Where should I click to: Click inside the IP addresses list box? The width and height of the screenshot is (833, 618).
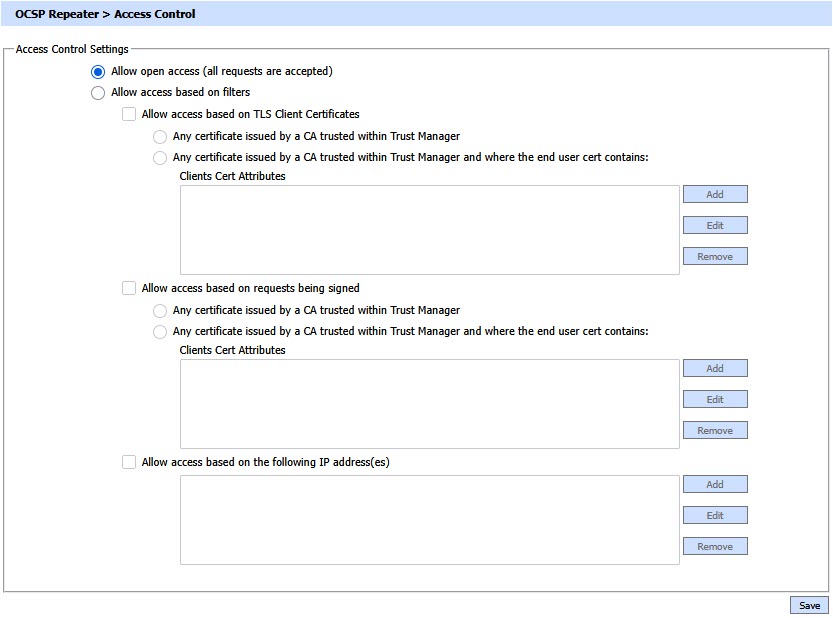430,520
